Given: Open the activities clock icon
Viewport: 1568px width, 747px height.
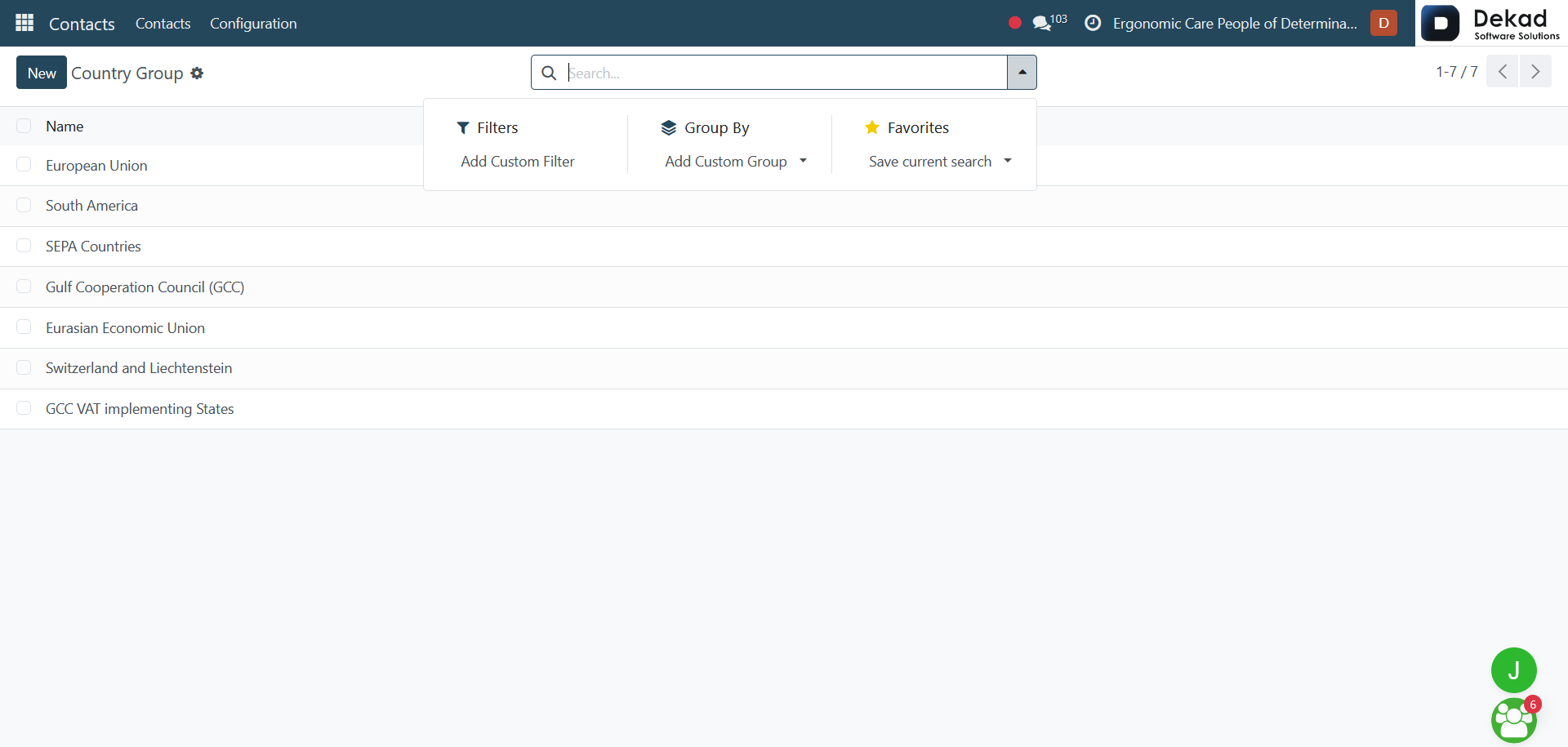Looking at the screenshot, I should point(1093,23).
